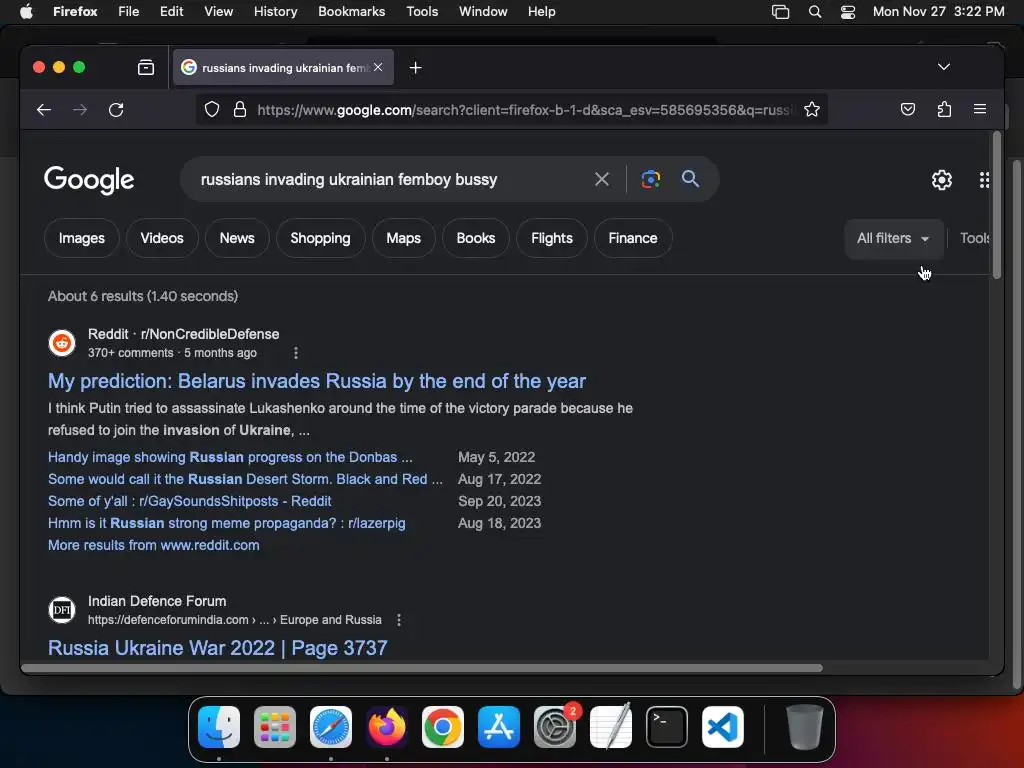The width and height of the screenshot is (1024, 768).
Task: Open the Extensions puzzle icon
Action: click(944, 109)
